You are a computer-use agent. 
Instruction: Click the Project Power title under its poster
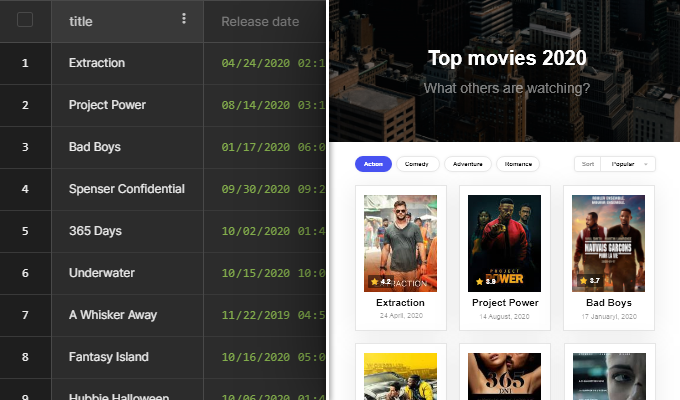pyautogui.click(x=505, y=303)
